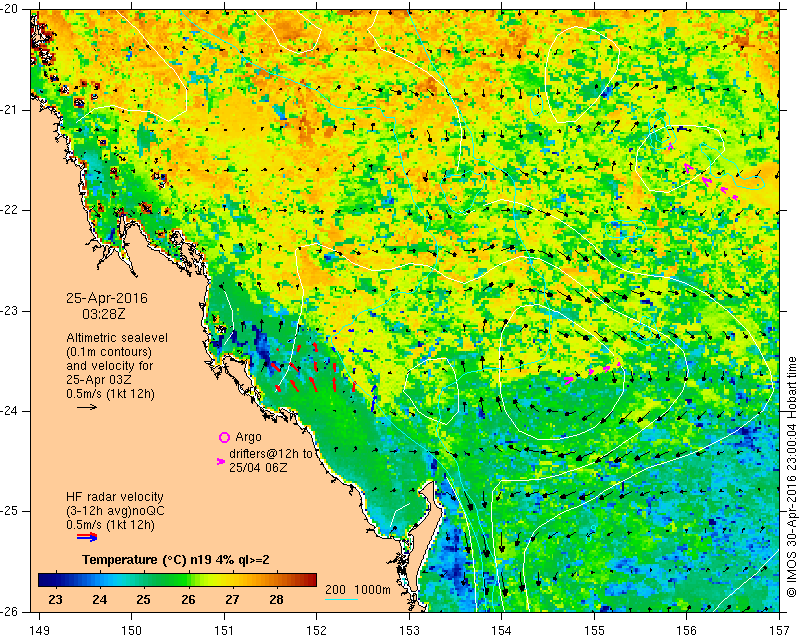The image size is (800, 640).
Task: Click the '(3-12h avg)noQC' text
Action: point(115,511)
